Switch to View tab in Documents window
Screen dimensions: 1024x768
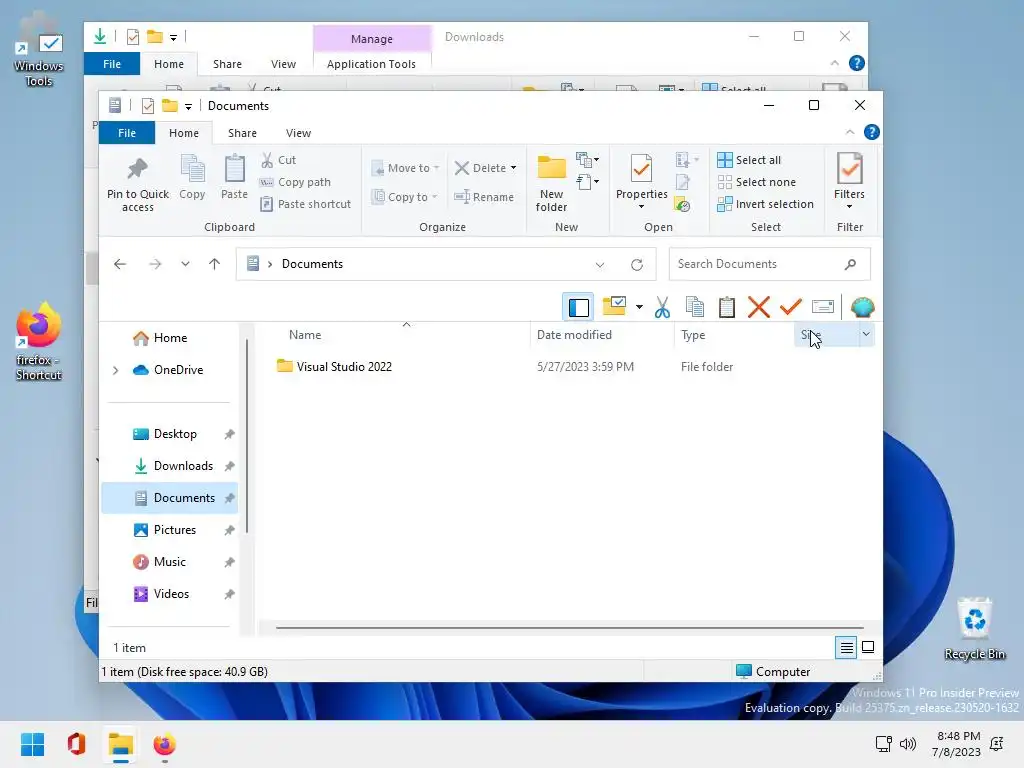pyautogui.click(x=298, y=133)
